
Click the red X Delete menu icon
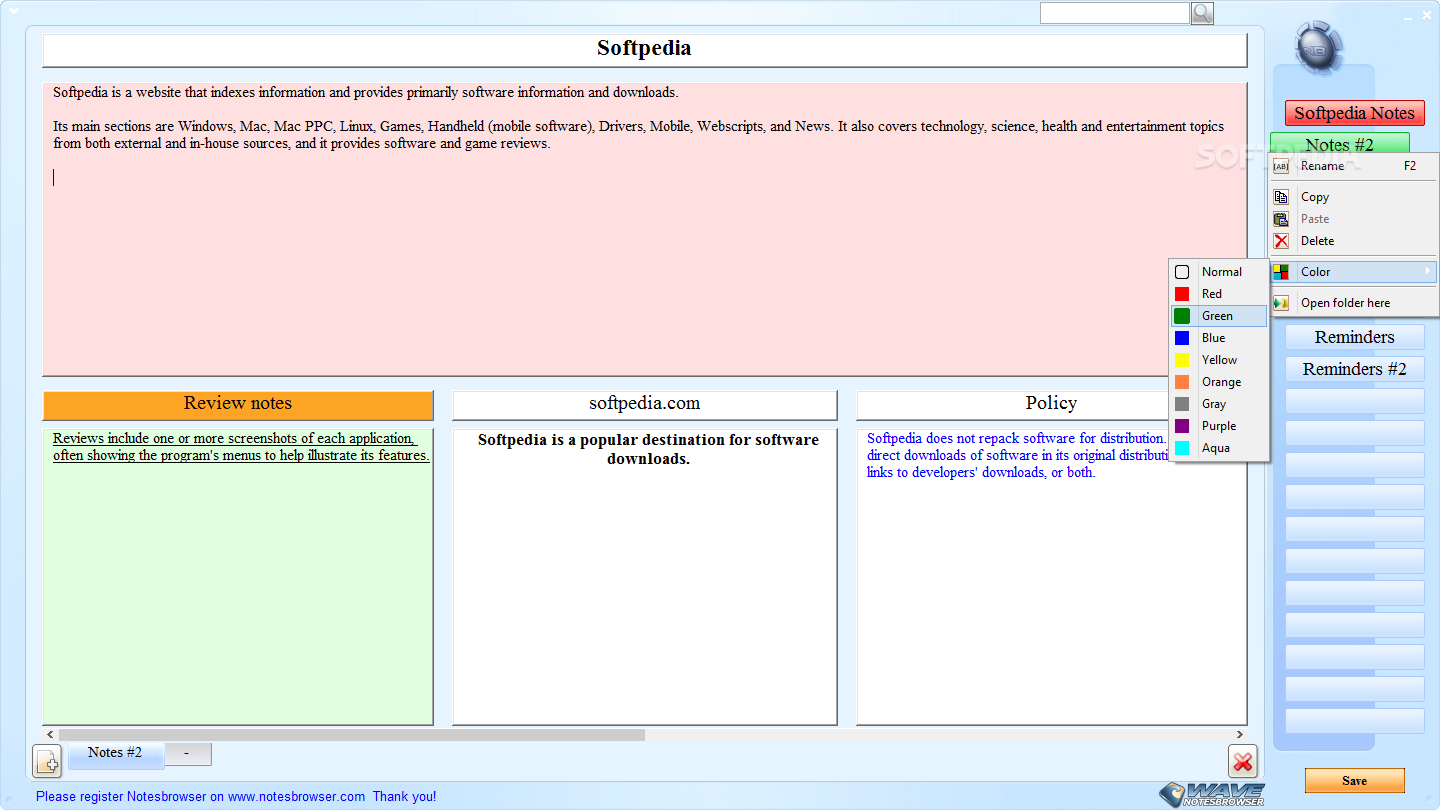(1281, 241)
